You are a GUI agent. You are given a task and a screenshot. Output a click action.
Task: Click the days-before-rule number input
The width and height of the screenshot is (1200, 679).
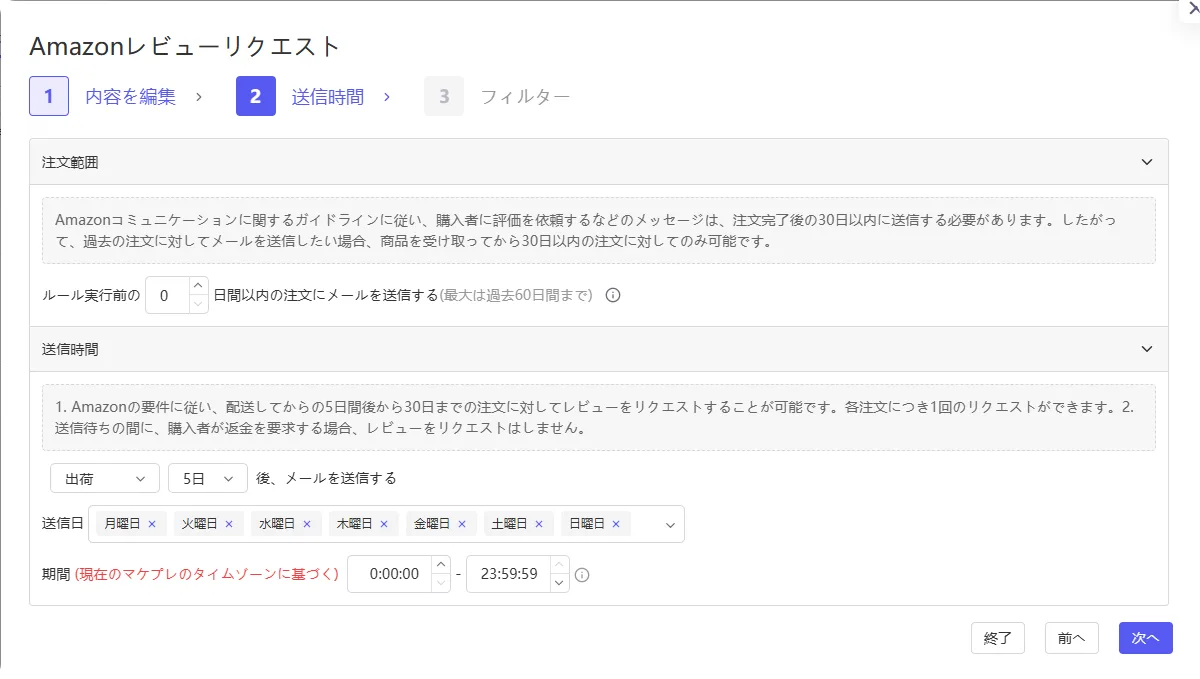(167, 296)
